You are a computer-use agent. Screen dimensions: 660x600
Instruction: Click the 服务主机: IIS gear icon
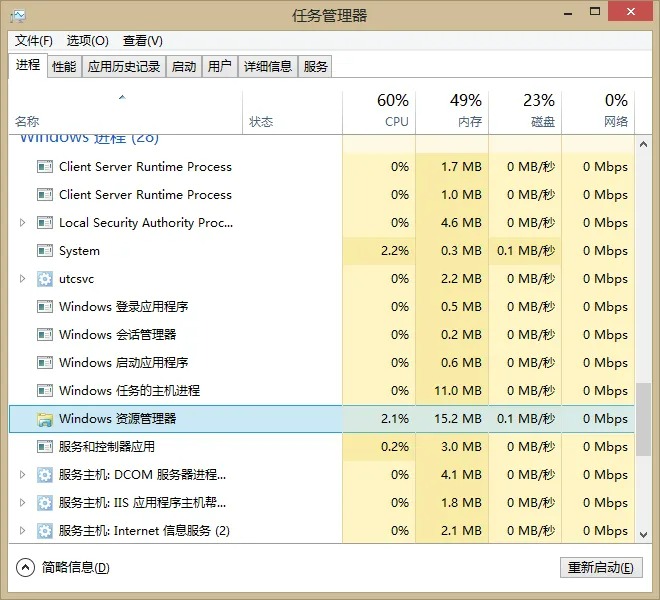coord(45,503)
